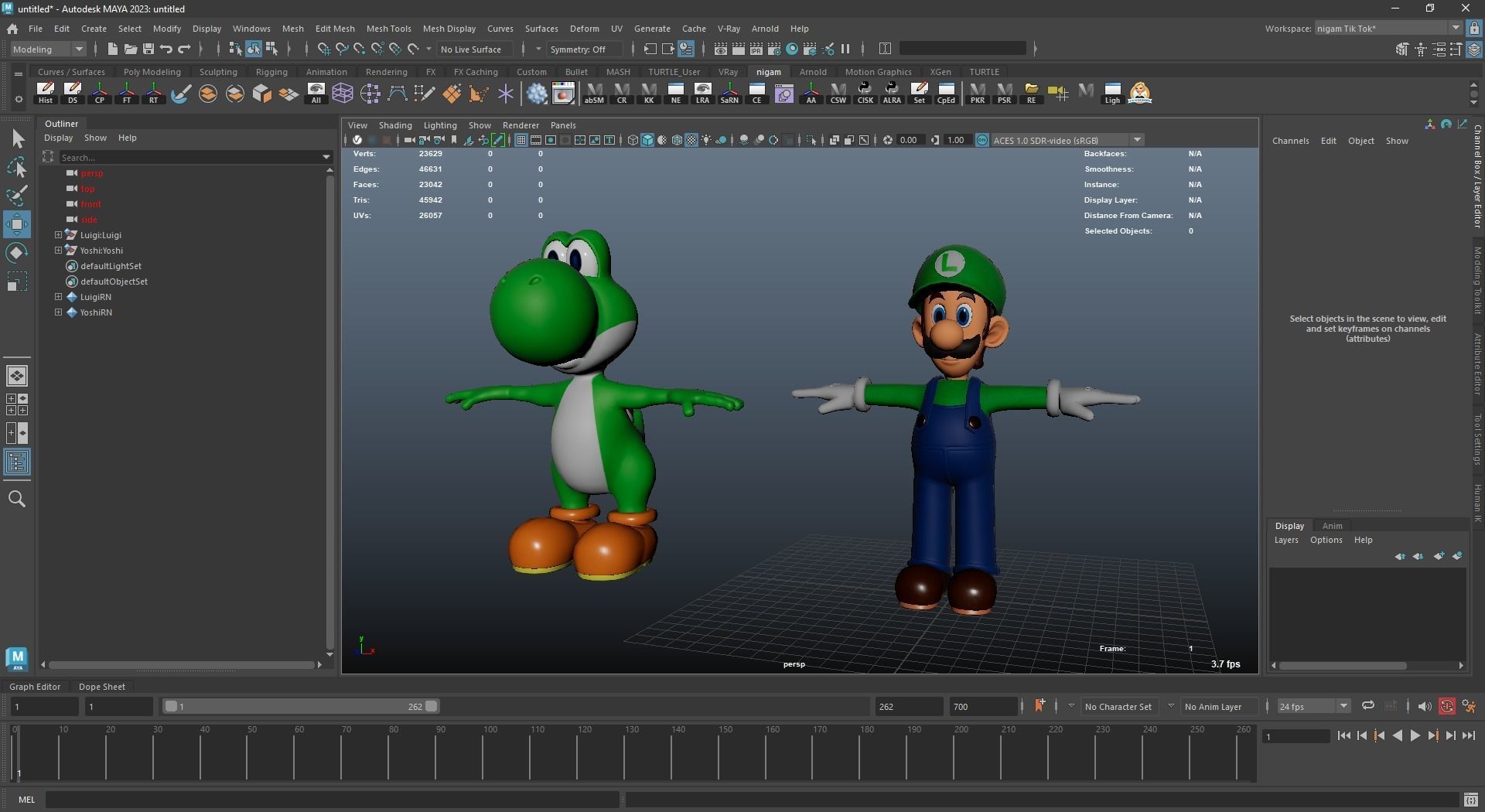Image resolution: width=1485 pixels, height=812 pixels.
Task: Toggle textured display in viewport toolbar
Action: [x=692, y=140]
